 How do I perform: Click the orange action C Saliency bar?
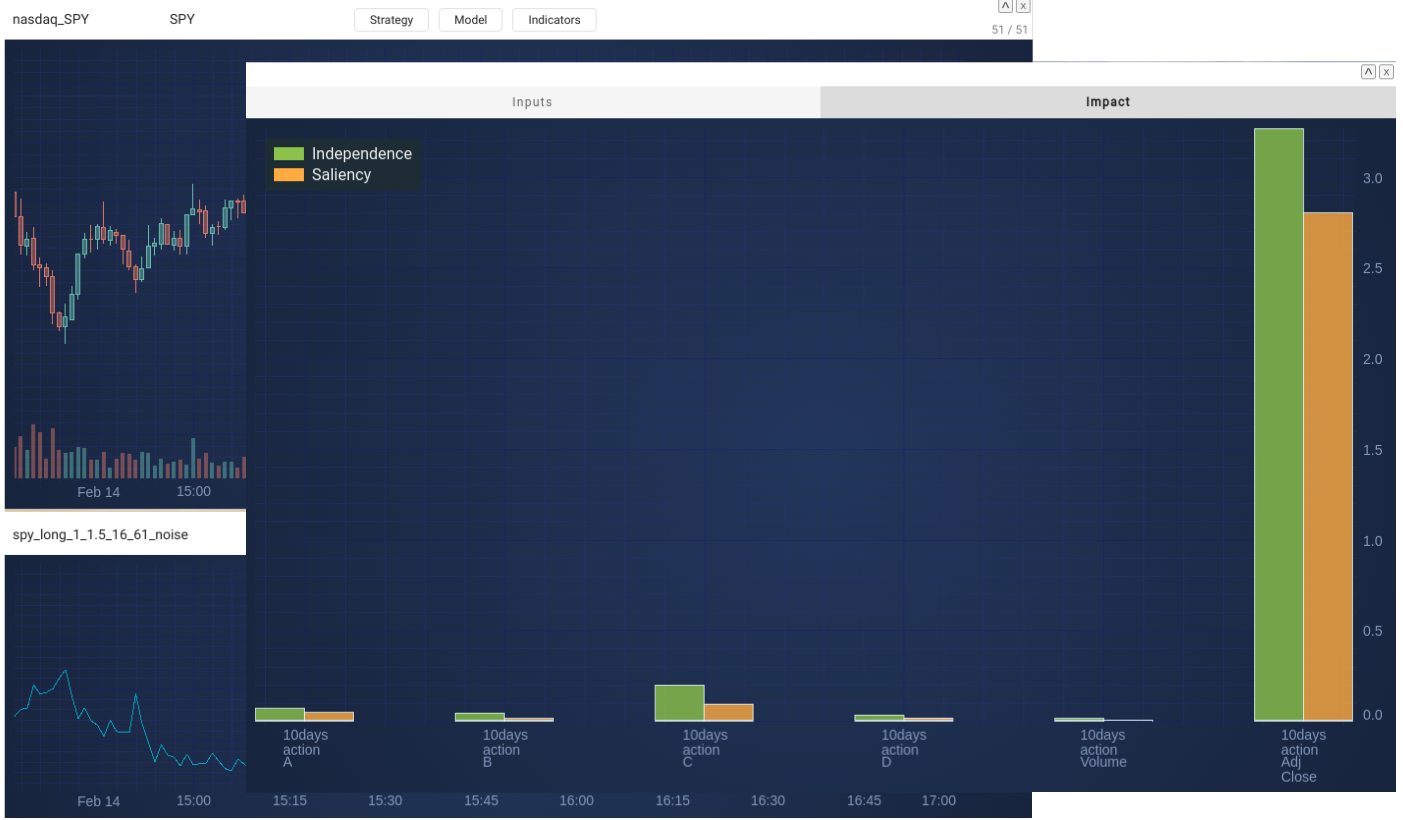[x=728, y=712]
